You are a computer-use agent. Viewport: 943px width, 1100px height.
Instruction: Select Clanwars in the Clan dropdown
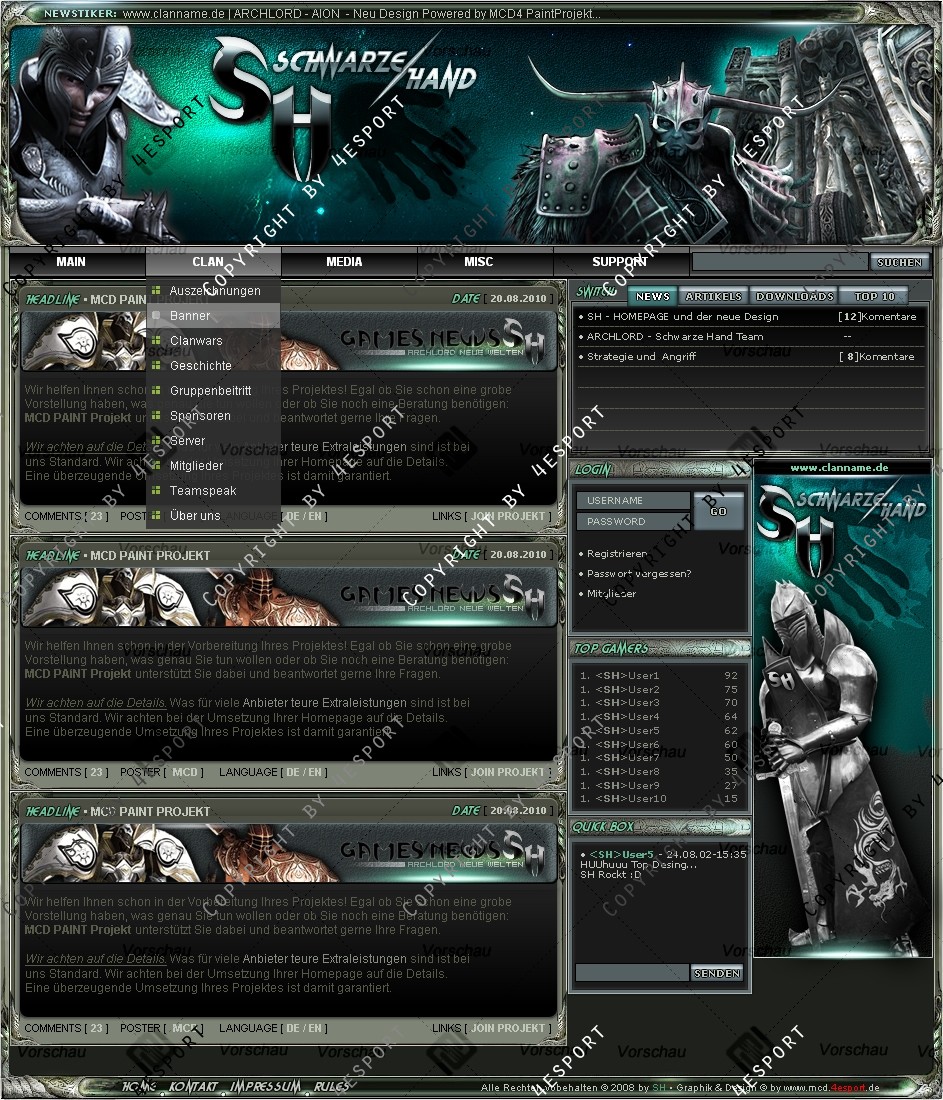196,340
